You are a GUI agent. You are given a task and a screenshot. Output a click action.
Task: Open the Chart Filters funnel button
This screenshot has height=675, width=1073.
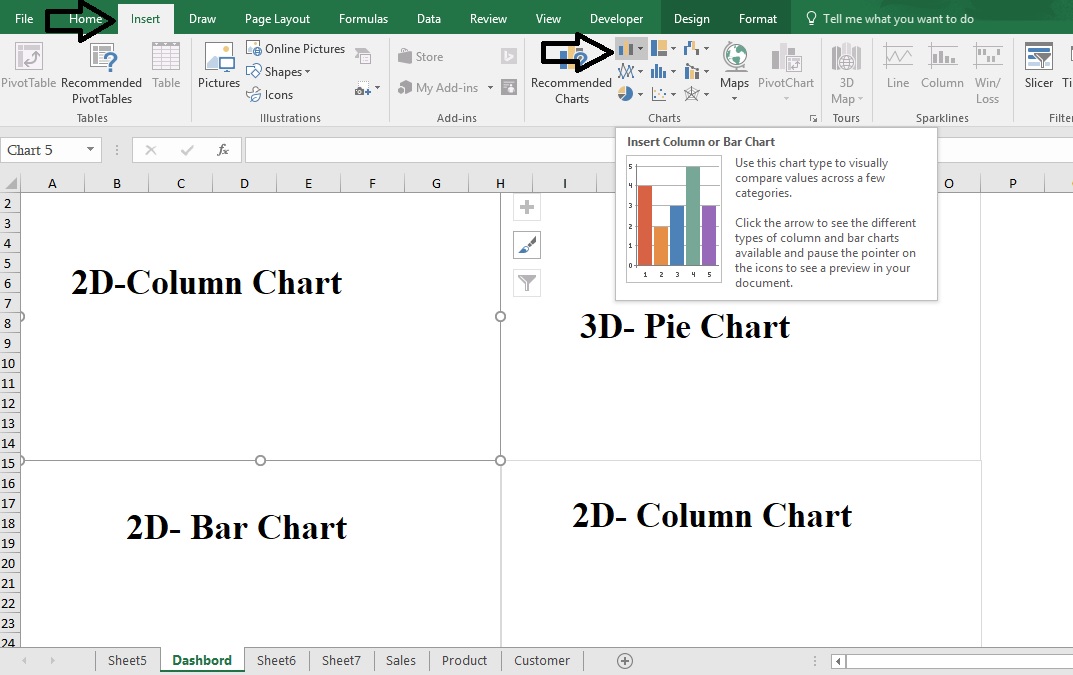tap(527, 283)
